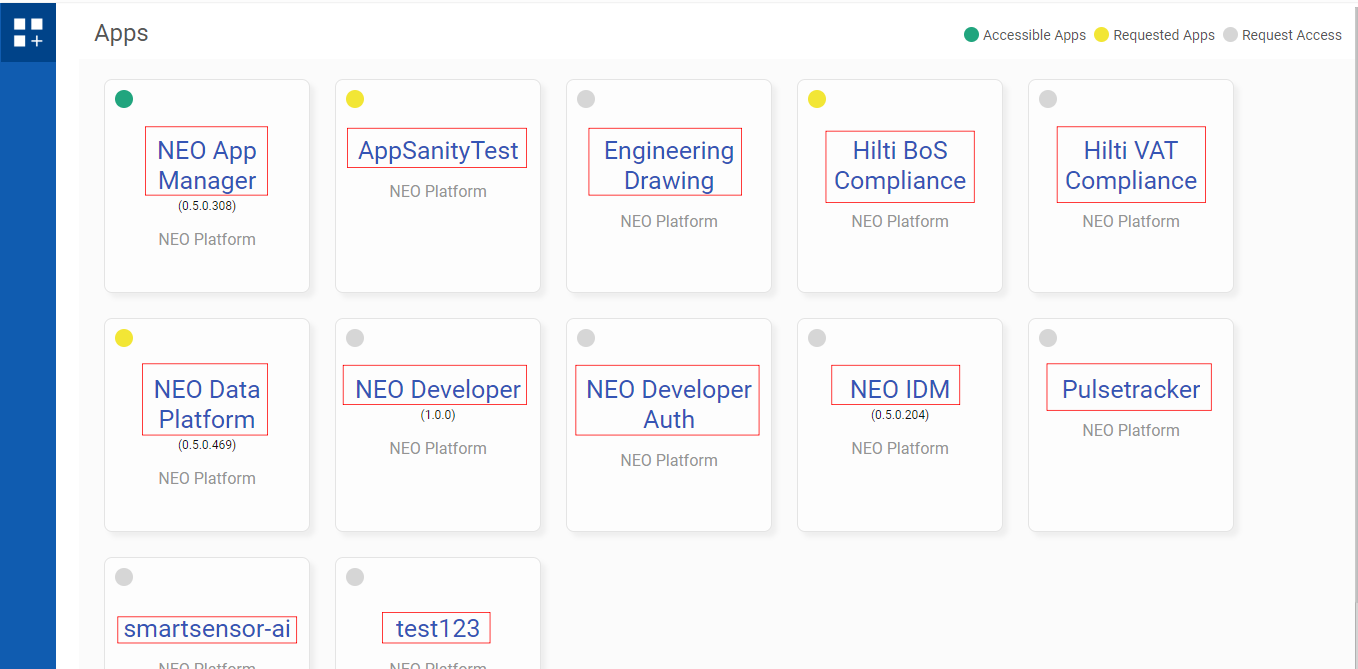
Task: Click the gray status dot on Engineering Drawing card
Action: (586, 99)
